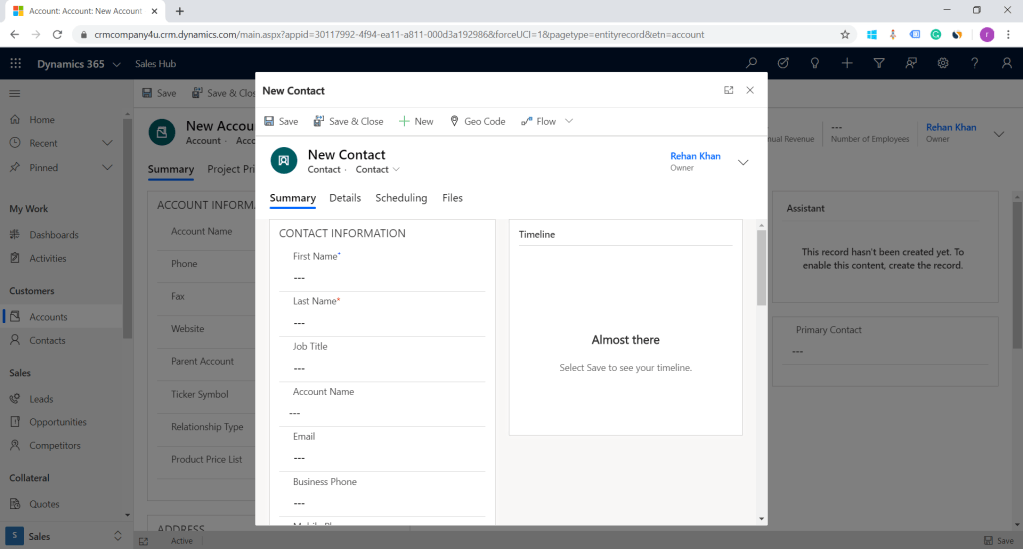The width and height of the screenshot is (1023, 549).
Task: Pop out the New Contact dialog
Action: point(729,90)
